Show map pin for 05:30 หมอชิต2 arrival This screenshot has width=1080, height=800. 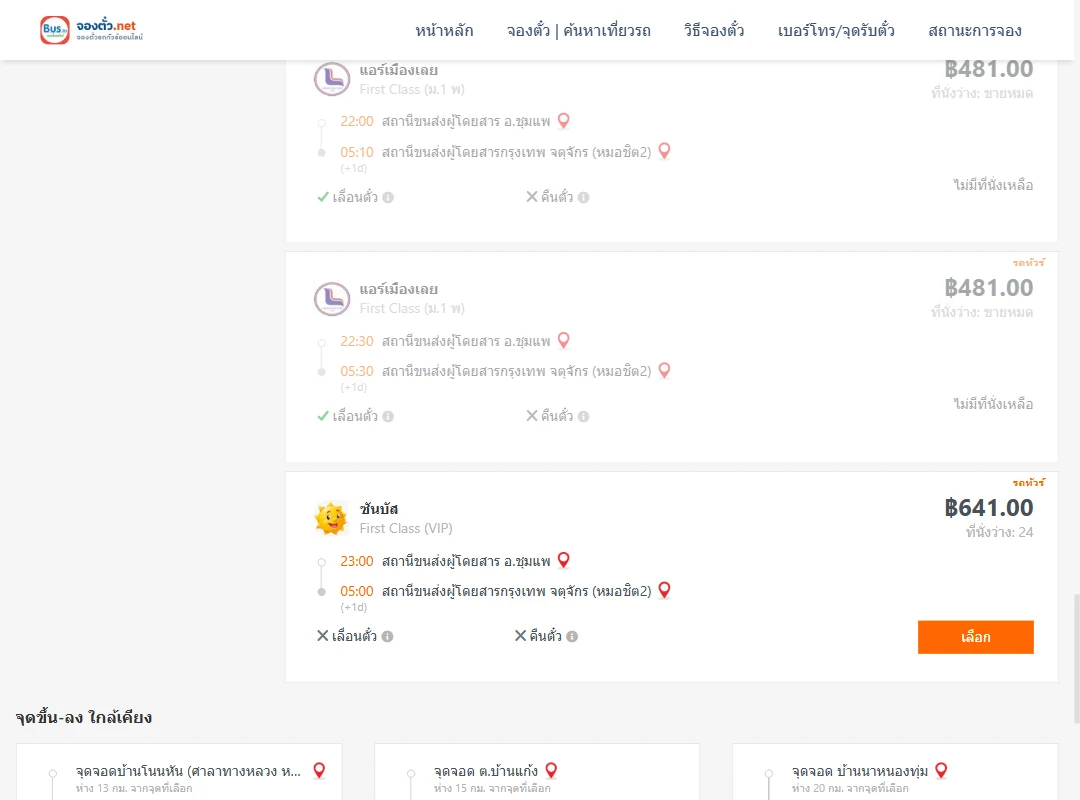coord(664,370)
